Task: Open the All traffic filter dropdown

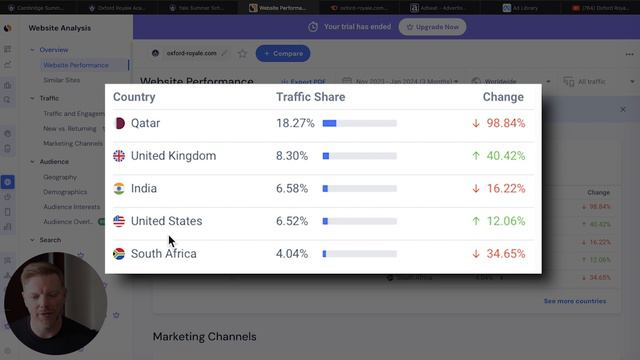Action: click(598, 82)
